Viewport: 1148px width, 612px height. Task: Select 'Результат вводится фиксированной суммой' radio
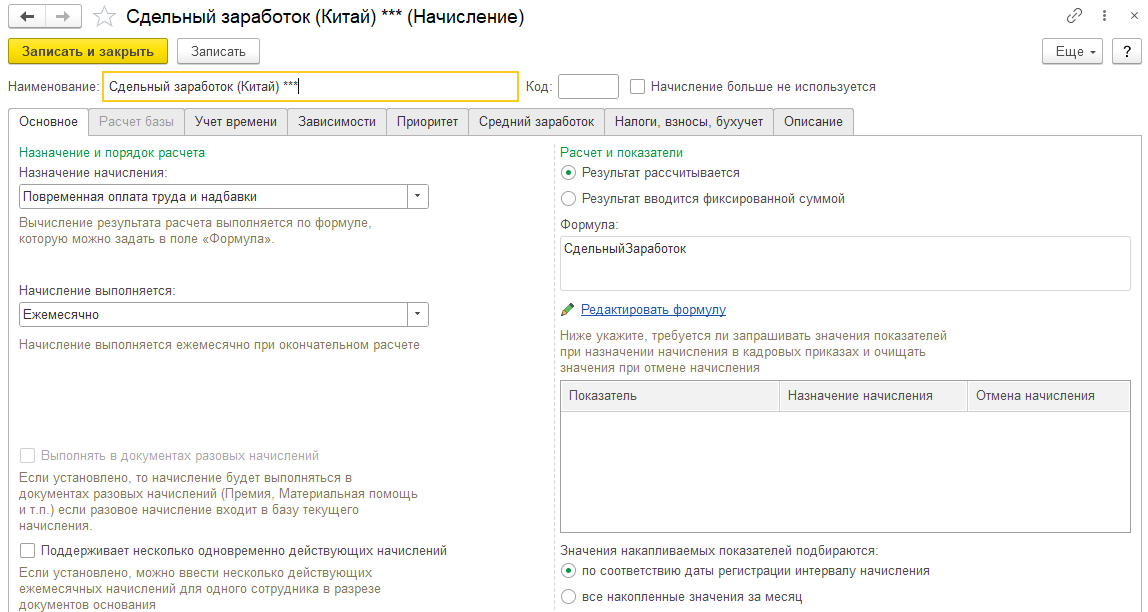tap(569, 198)
